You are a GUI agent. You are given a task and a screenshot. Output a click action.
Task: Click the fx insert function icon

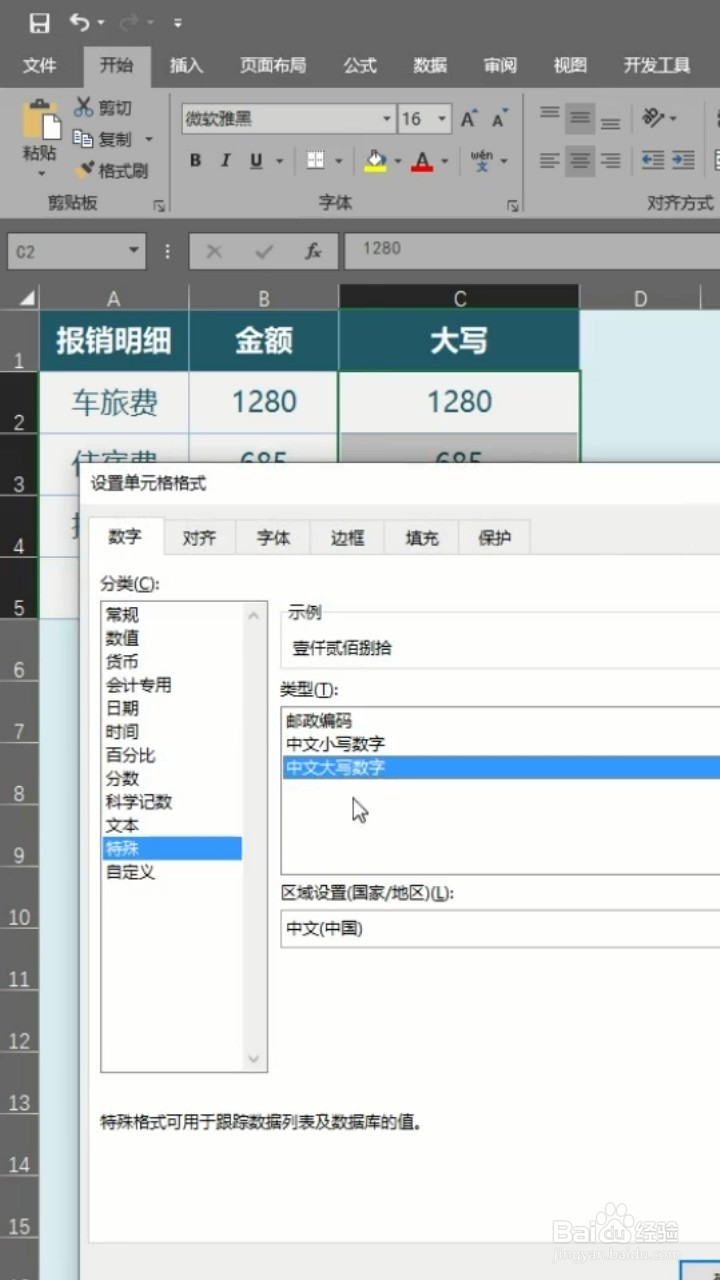[313, 251]
